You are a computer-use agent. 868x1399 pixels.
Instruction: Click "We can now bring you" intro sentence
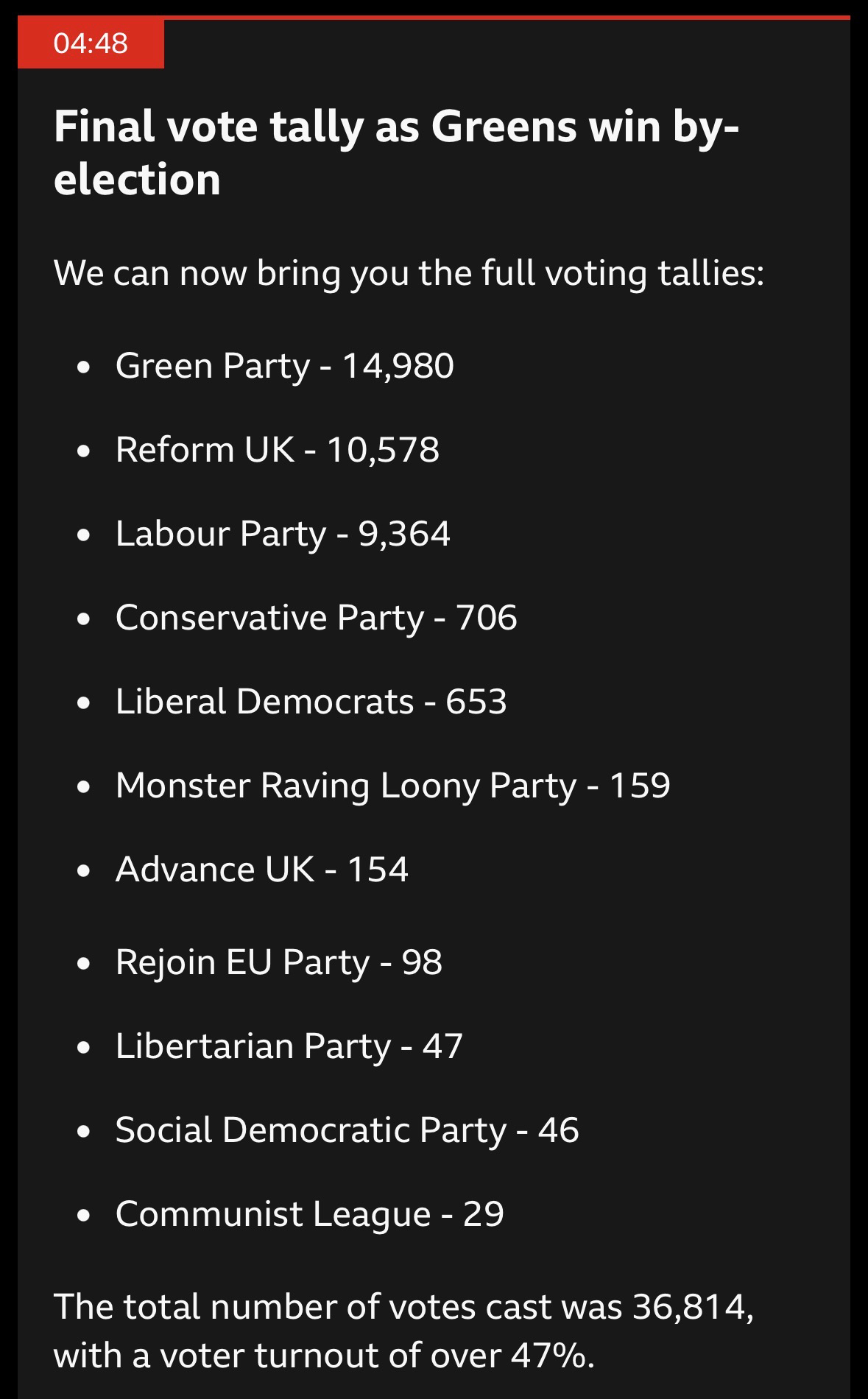pos(409,273)
